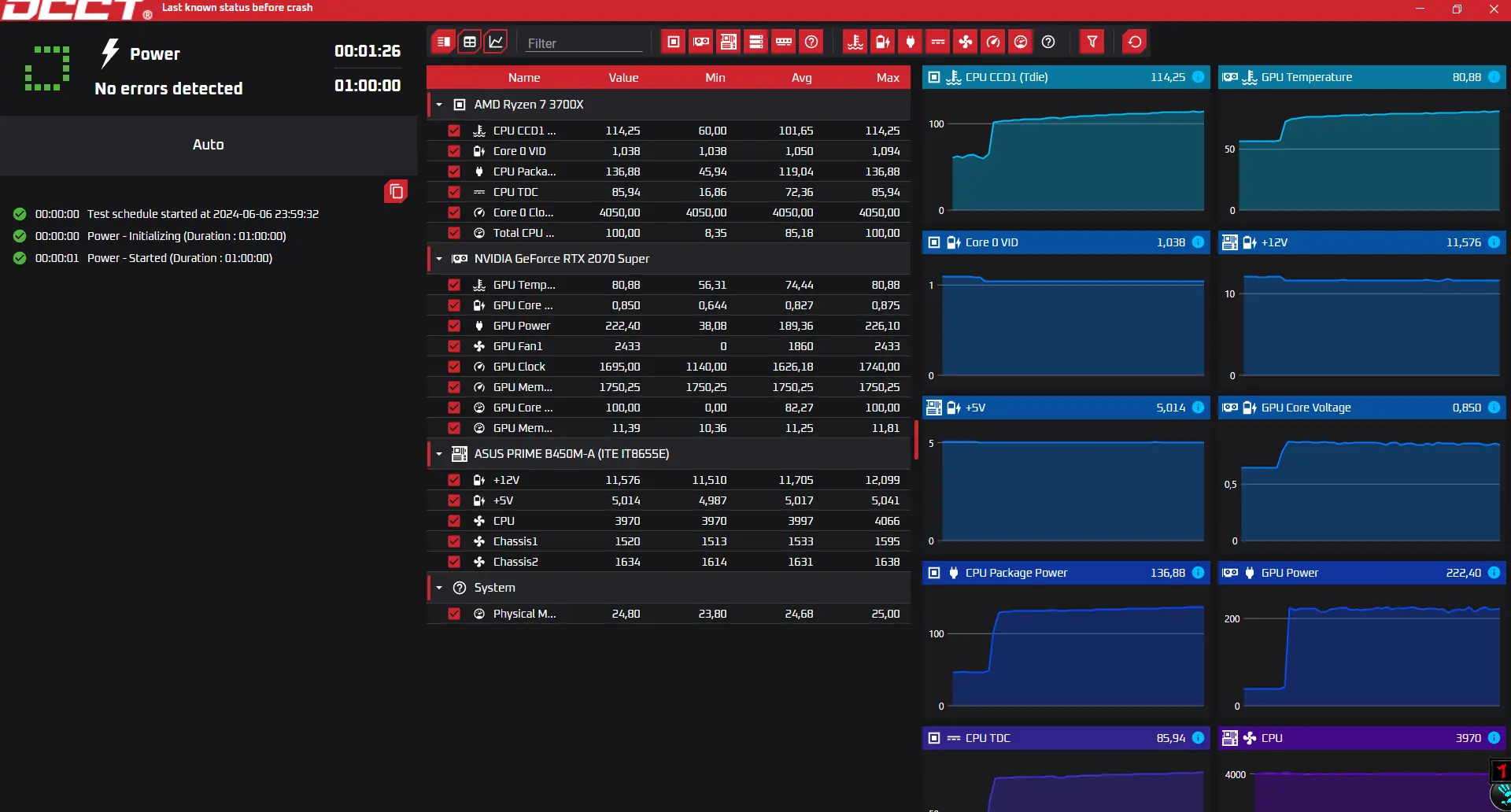Open info for CPU CCD1 (Tdie) graph

pos(1198,77)
